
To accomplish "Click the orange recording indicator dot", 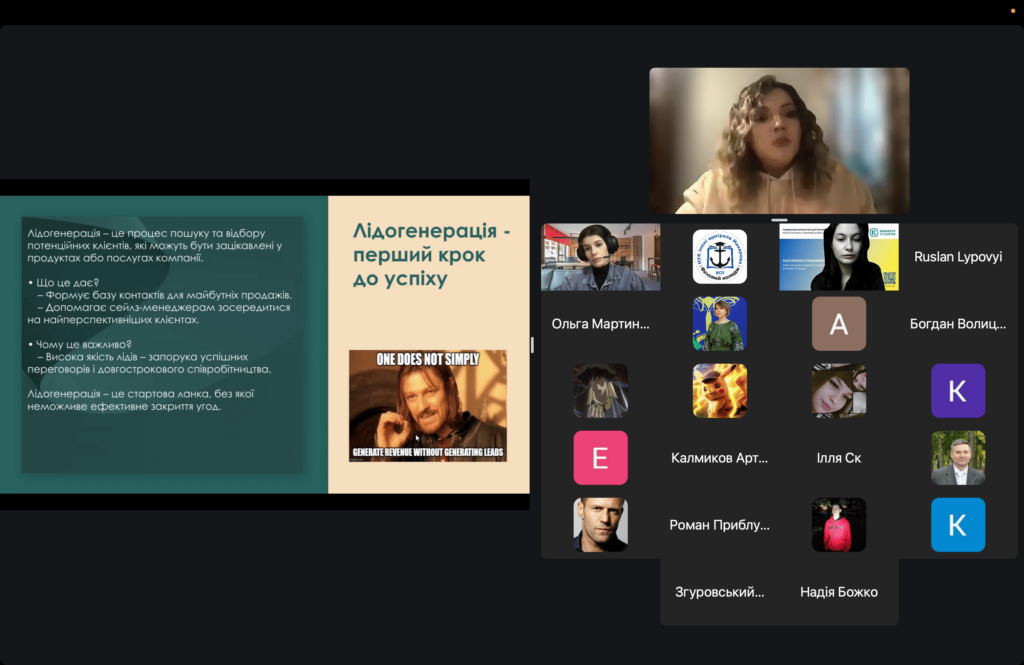I will pos(1013,10).
